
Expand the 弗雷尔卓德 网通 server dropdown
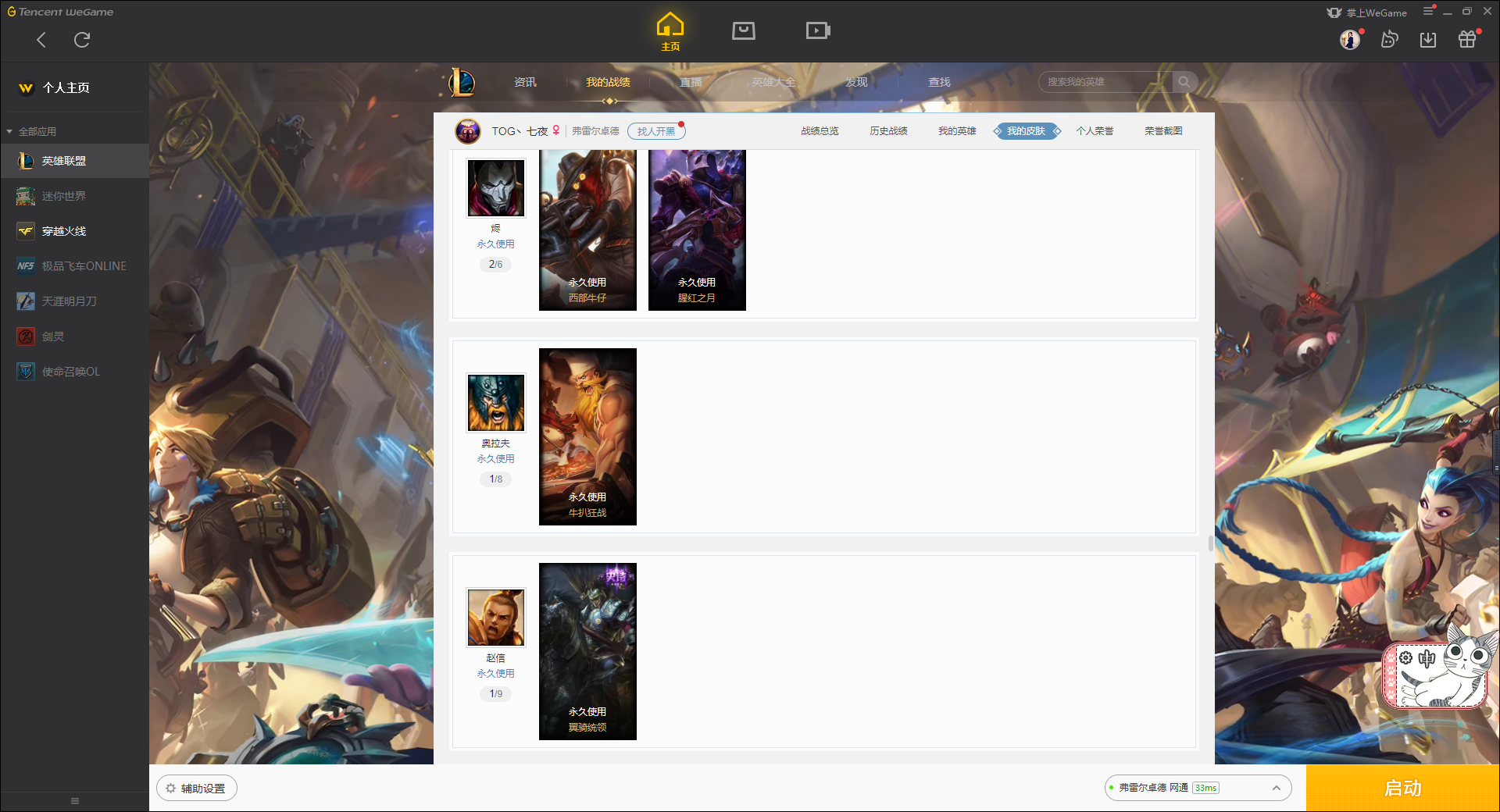click(x=1198, y=788)
